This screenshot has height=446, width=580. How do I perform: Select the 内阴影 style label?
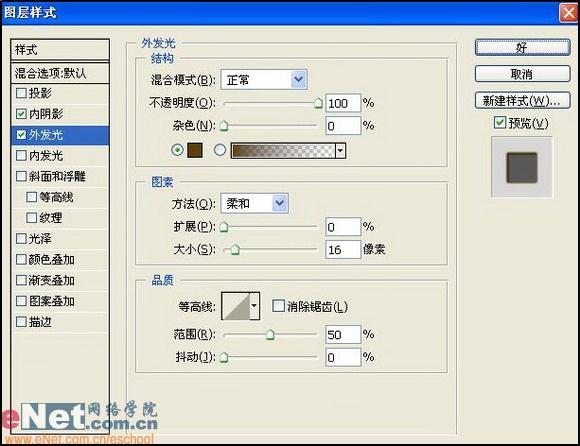click(46, 114)
